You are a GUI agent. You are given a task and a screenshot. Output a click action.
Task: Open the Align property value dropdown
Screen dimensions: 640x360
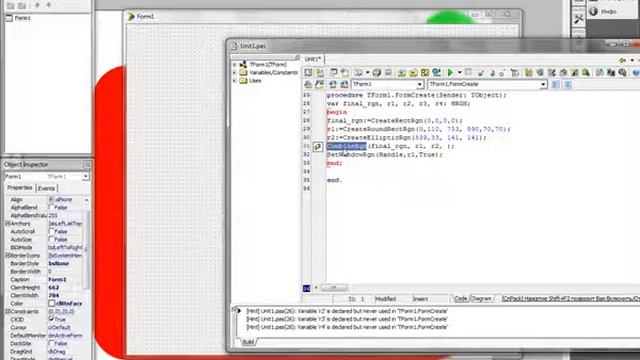(x=86, y=200)
